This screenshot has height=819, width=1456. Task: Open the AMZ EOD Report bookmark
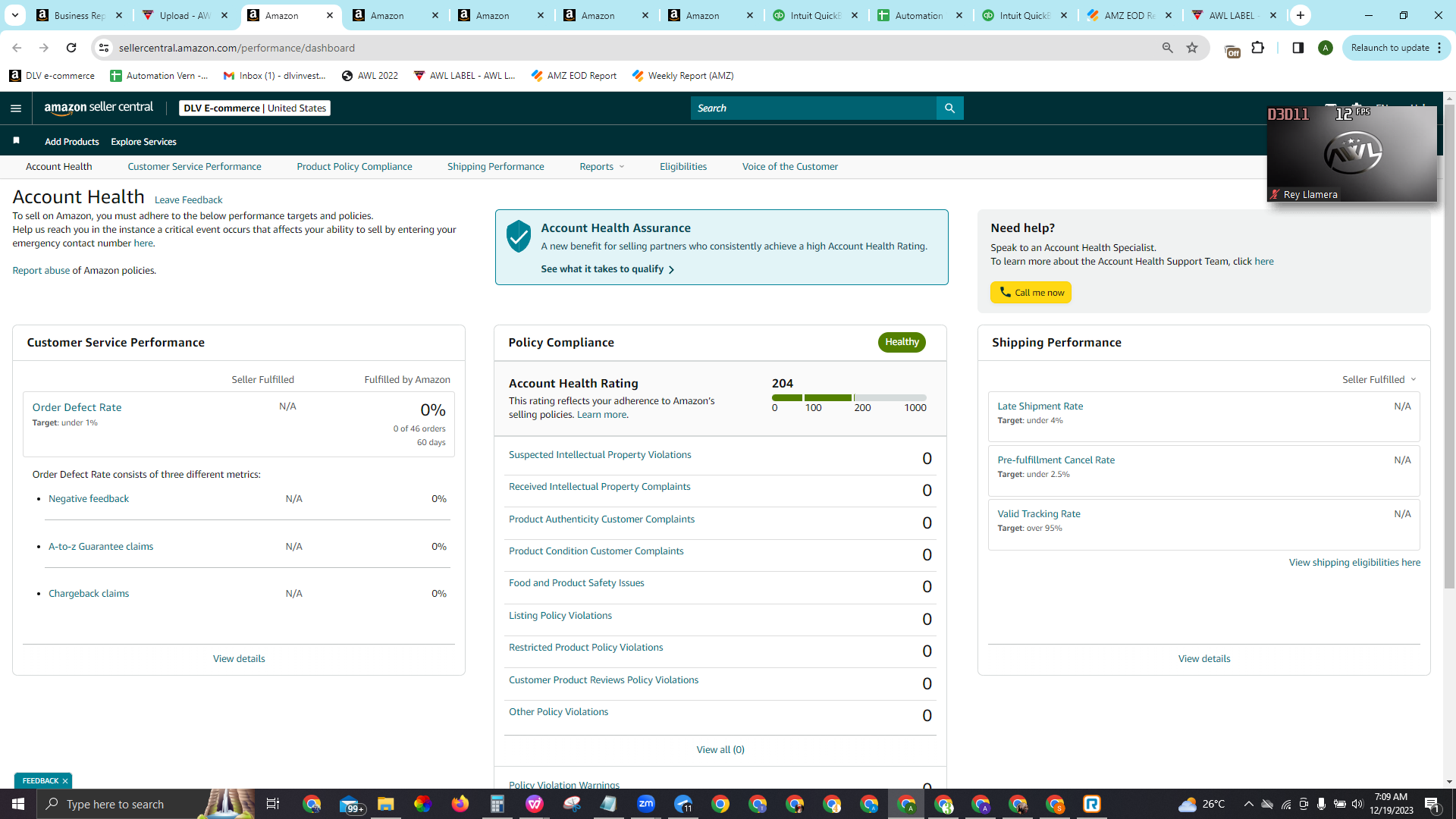click(x=574, y=76)
